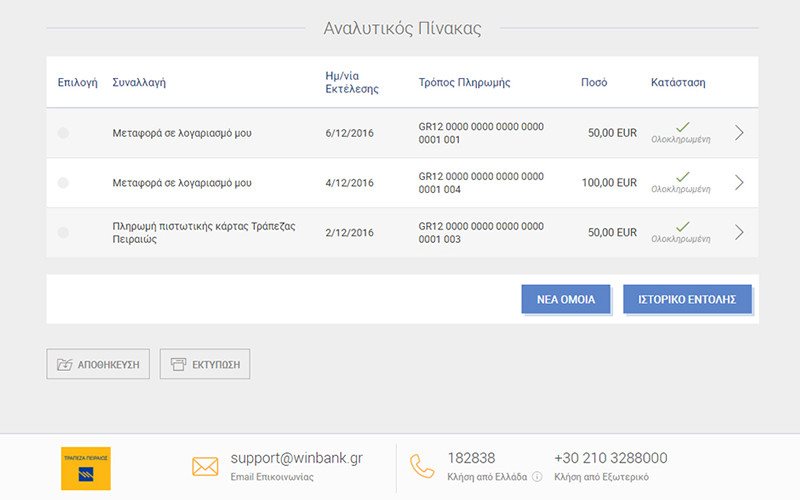
Task: Select radio button for 100,00 EUR transfer
Action: (x=64, y=183)
